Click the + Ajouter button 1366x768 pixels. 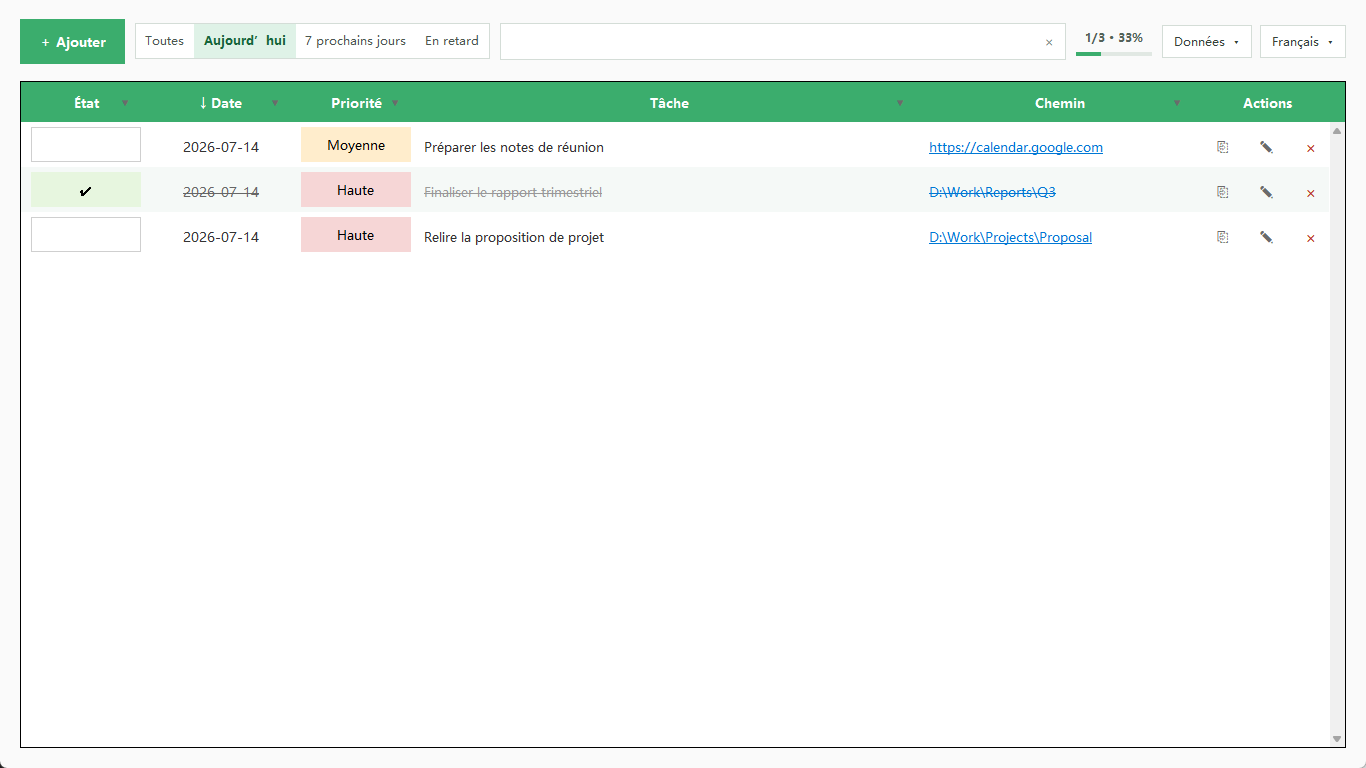[x=72, y=42]
